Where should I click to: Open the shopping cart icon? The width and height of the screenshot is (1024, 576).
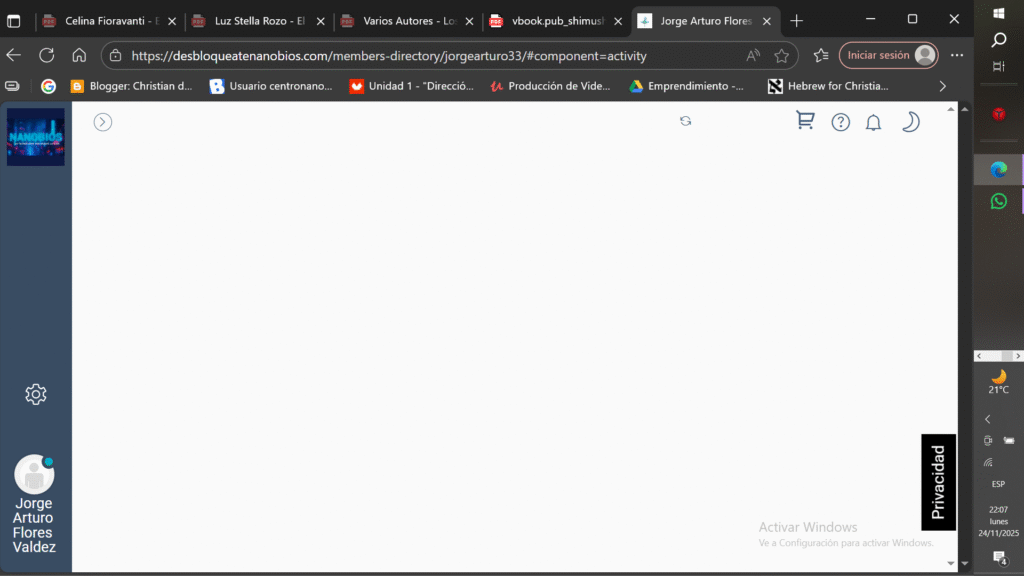point(804,121)
